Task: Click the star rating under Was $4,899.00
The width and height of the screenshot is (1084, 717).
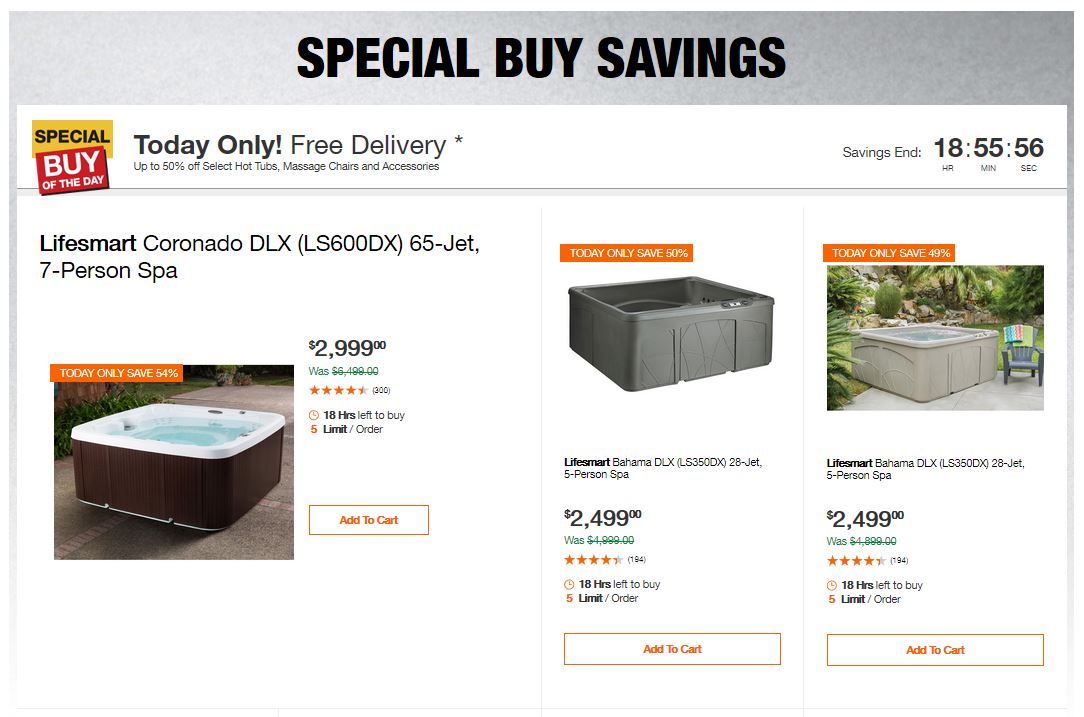Action: click(x=856, y=560)
